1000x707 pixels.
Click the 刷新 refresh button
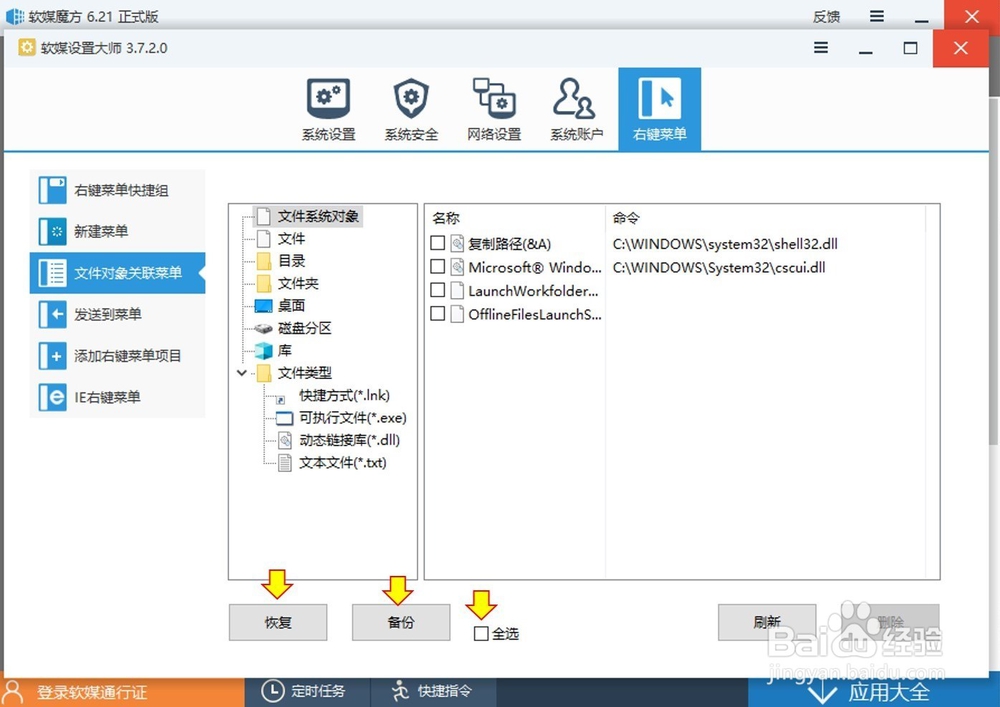click(767, 622)
